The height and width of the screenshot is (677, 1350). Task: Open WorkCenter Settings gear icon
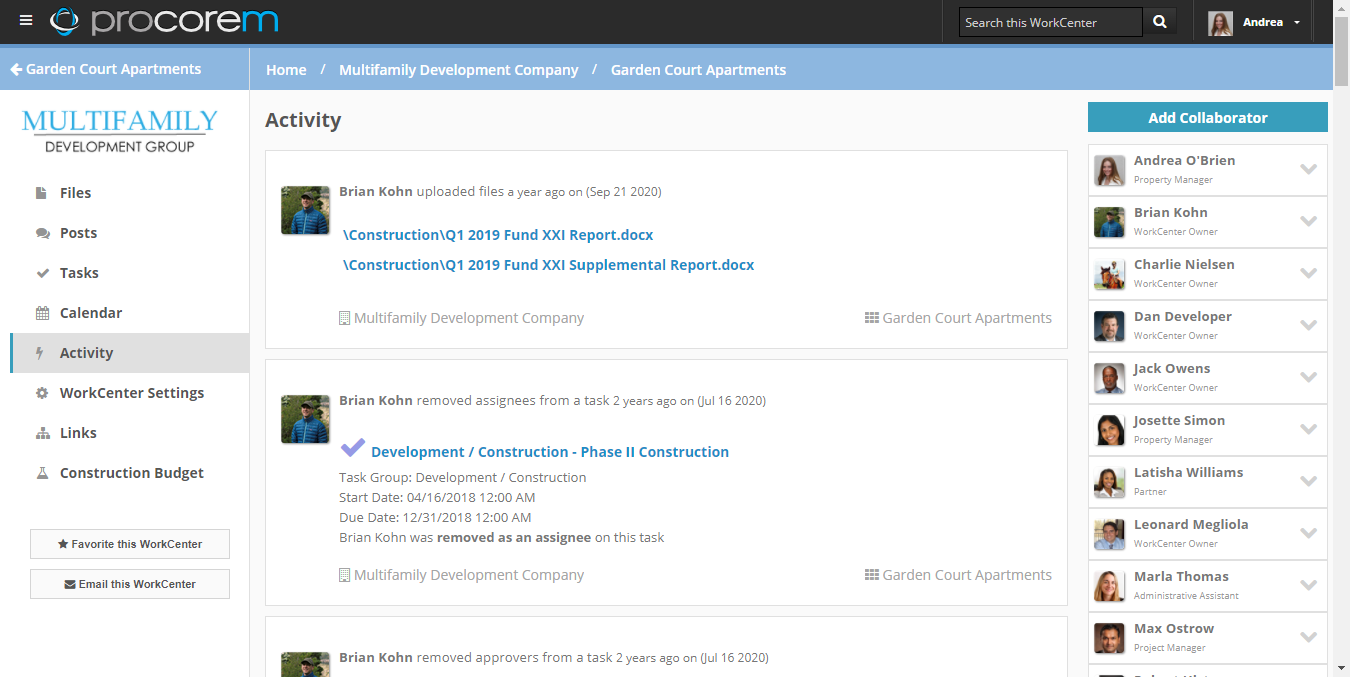tap(42, 392)
